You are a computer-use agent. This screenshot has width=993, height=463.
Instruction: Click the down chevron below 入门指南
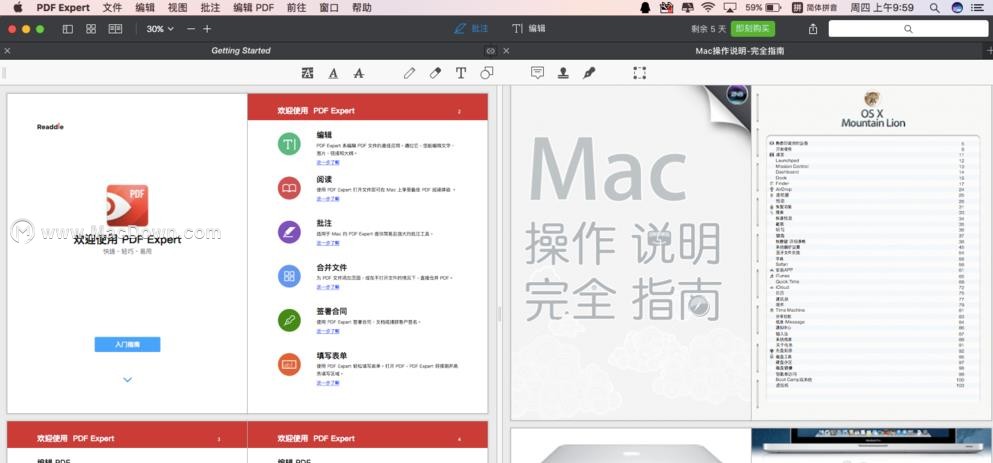[127, 379]
